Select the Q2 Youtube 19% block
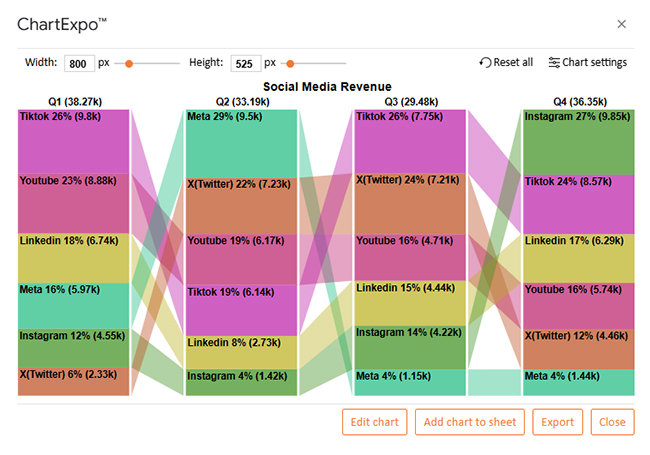 (x=241, y=260)
